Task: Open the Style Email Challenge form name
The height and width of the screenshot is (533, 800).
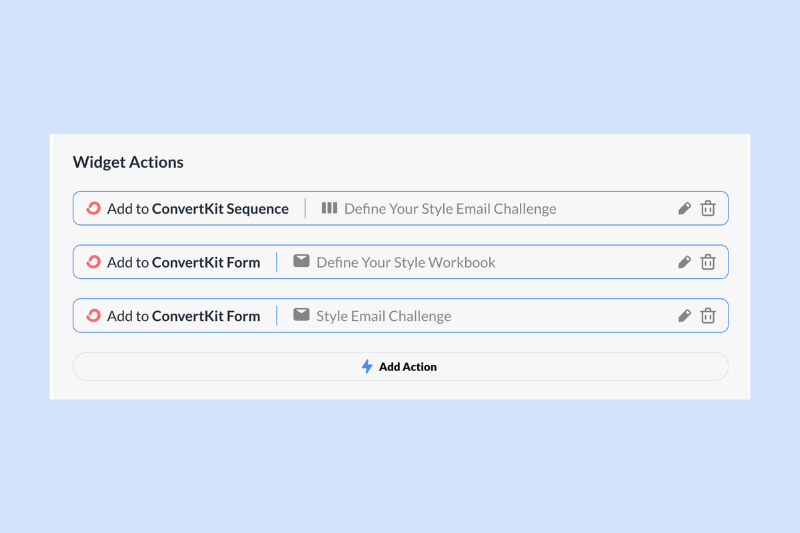Action: pos(384,316)
